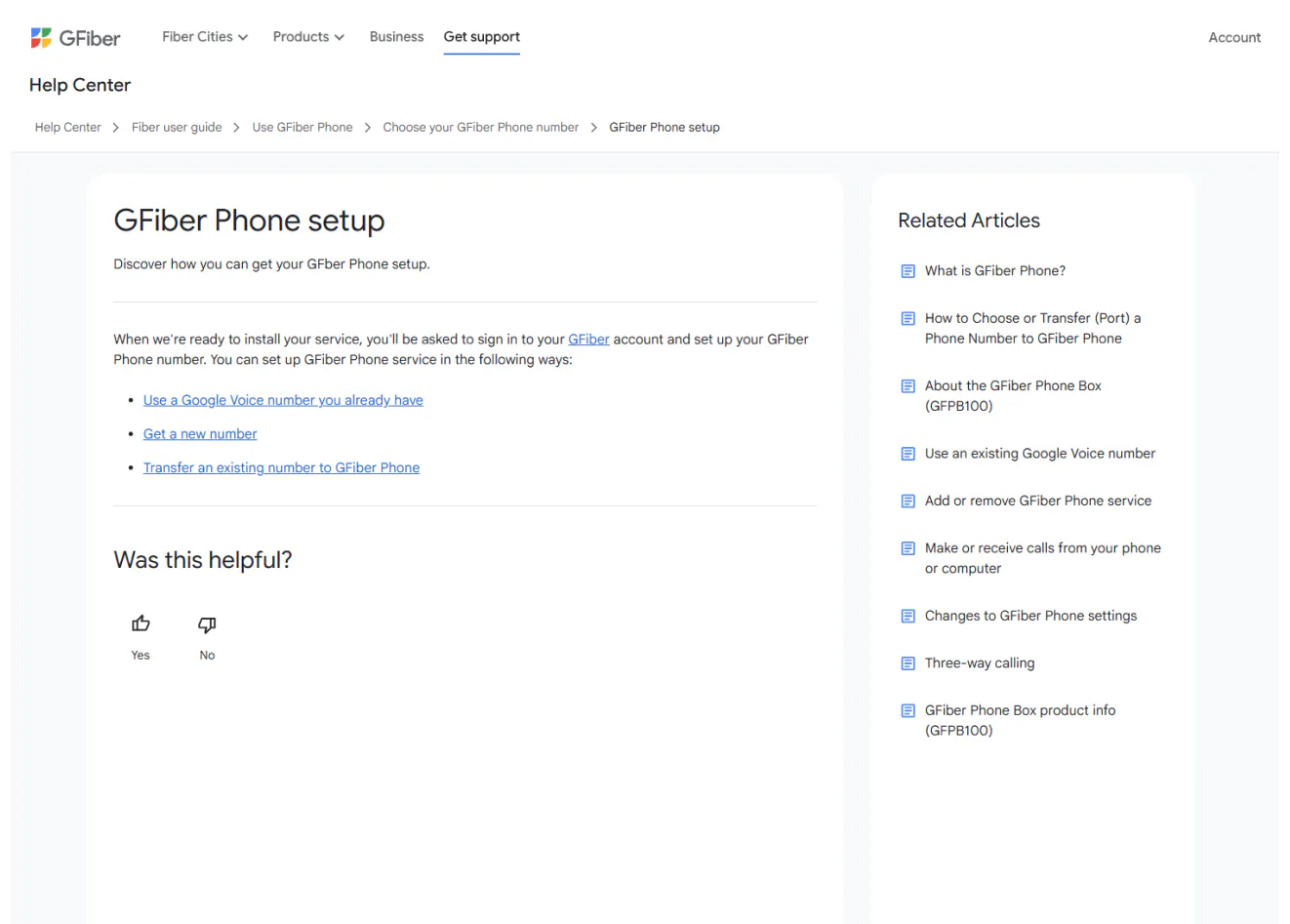This screenshot has width=1290, height=924.
Task: Select the Get support tab
Action: 481,37
